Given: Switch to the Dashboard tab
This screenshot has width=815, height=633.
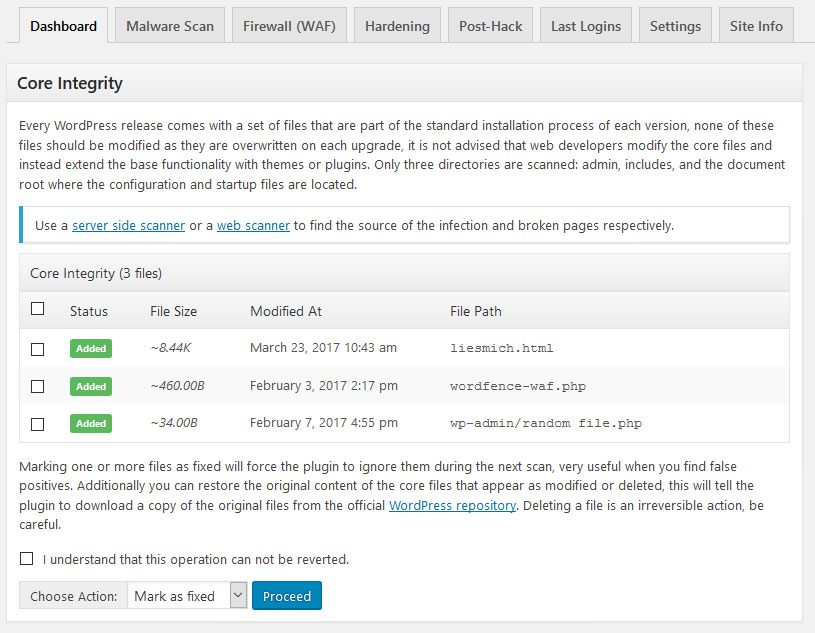Looking at the screenshot, I should coord(63,25).
